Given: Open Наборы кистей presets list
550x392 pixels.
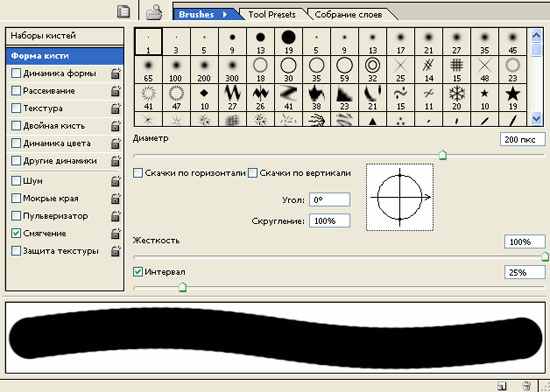Looking at the screenshot, I should pos(65,36).
